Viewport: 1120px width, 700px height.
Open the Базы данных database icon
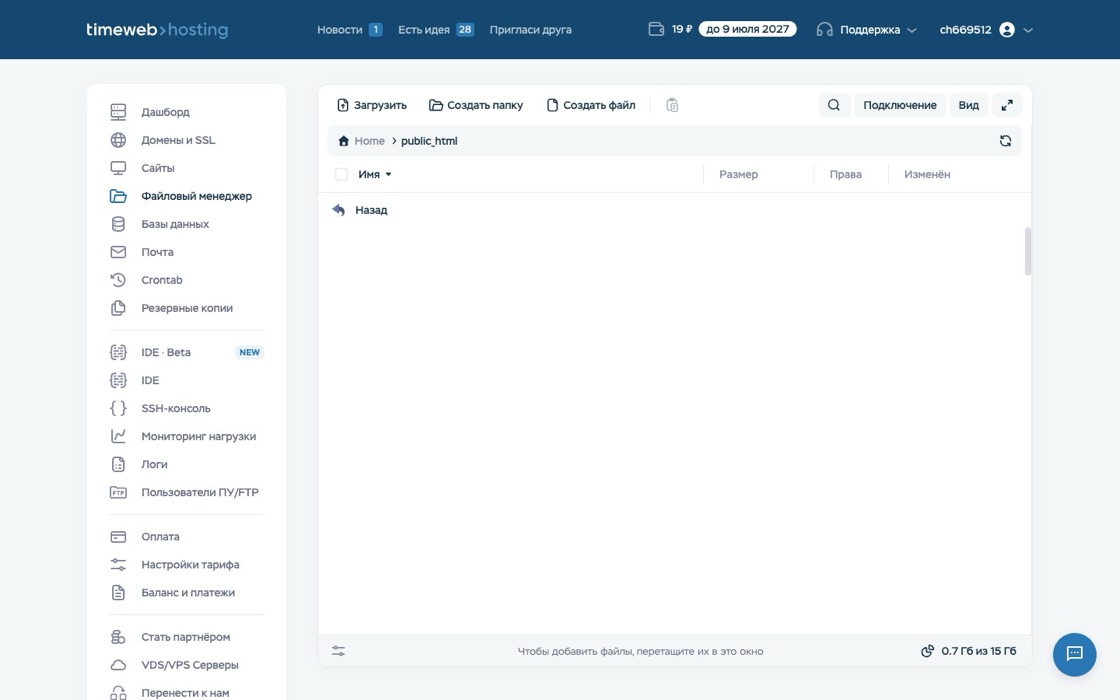coord(118,224)
